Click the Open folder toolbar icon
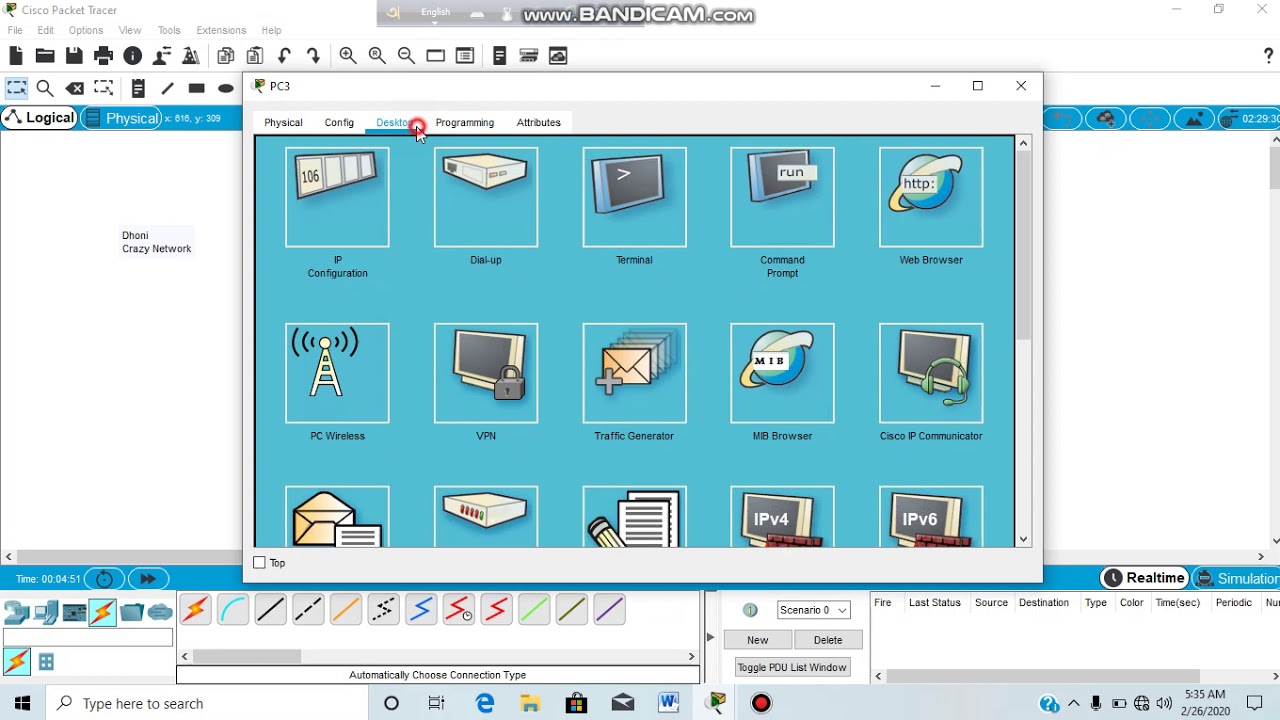Image resolution: width=1280 pixels, height=720 pixels. click(x=45, y=56)
